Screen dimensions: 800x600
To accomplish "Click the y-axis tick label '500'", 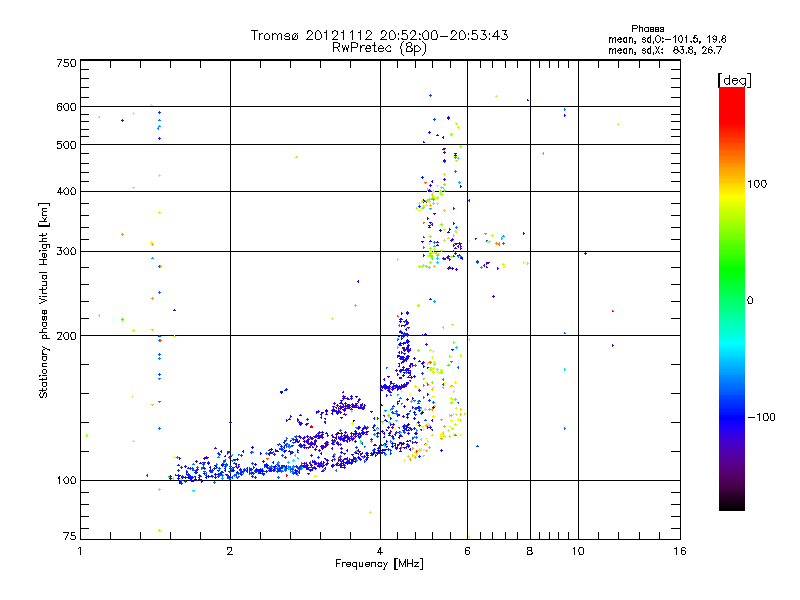I will [x=66, y=145].
